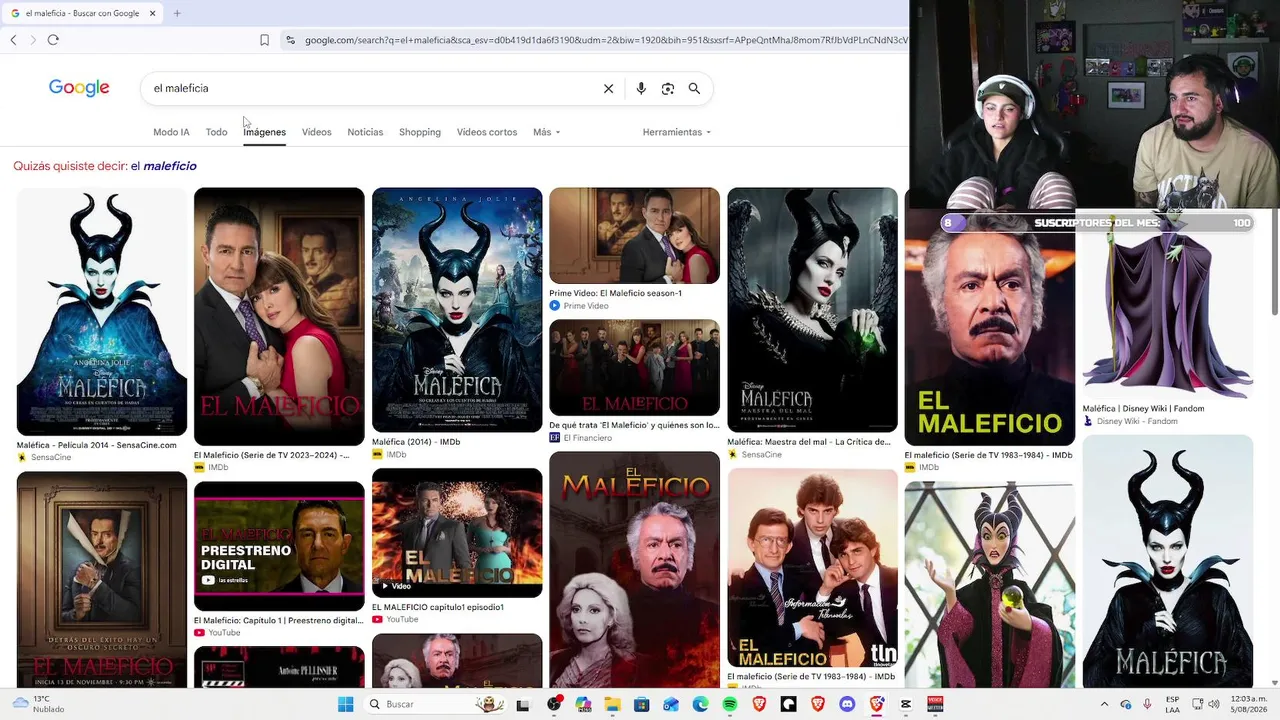Reload the page with the refresh icon

[53, 40]
